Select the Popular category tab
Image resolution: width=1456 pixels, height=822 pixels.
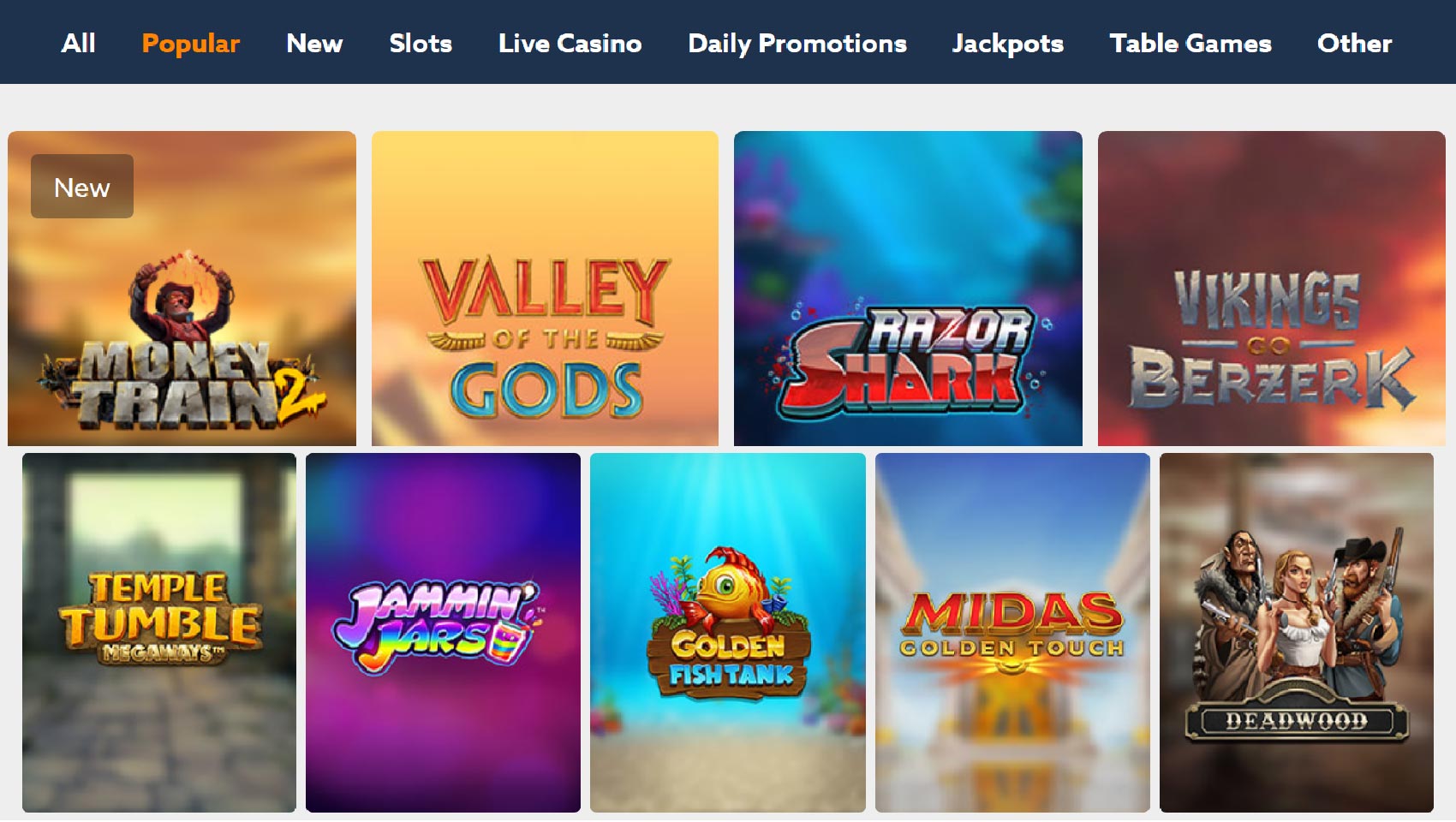click(x=191, y=44)
